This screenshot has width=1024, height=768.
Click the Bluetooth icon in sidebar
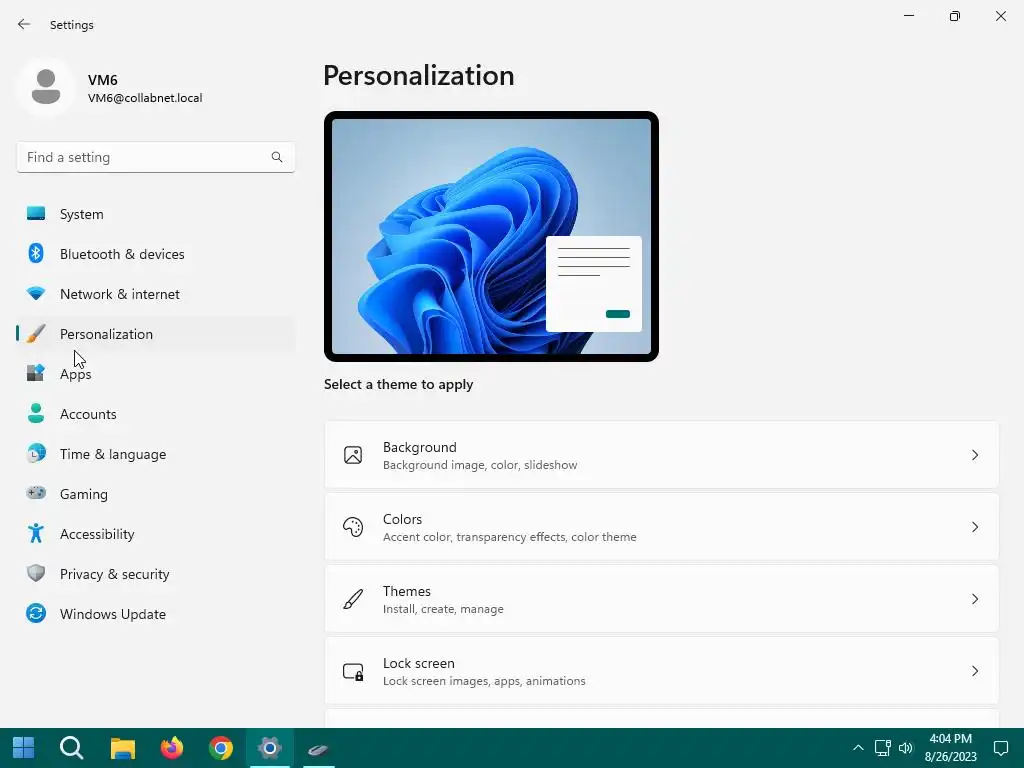point(36,253)
